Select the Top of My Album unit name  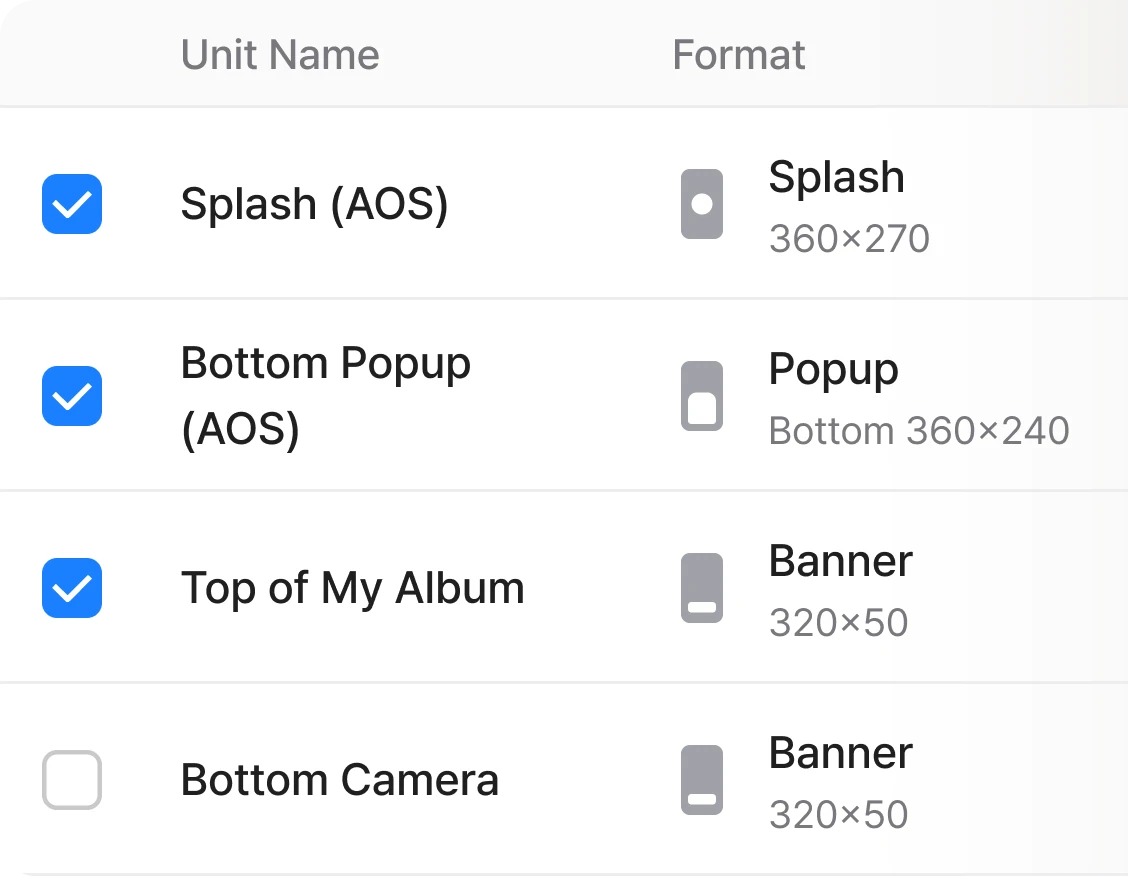tap(352, 588)
